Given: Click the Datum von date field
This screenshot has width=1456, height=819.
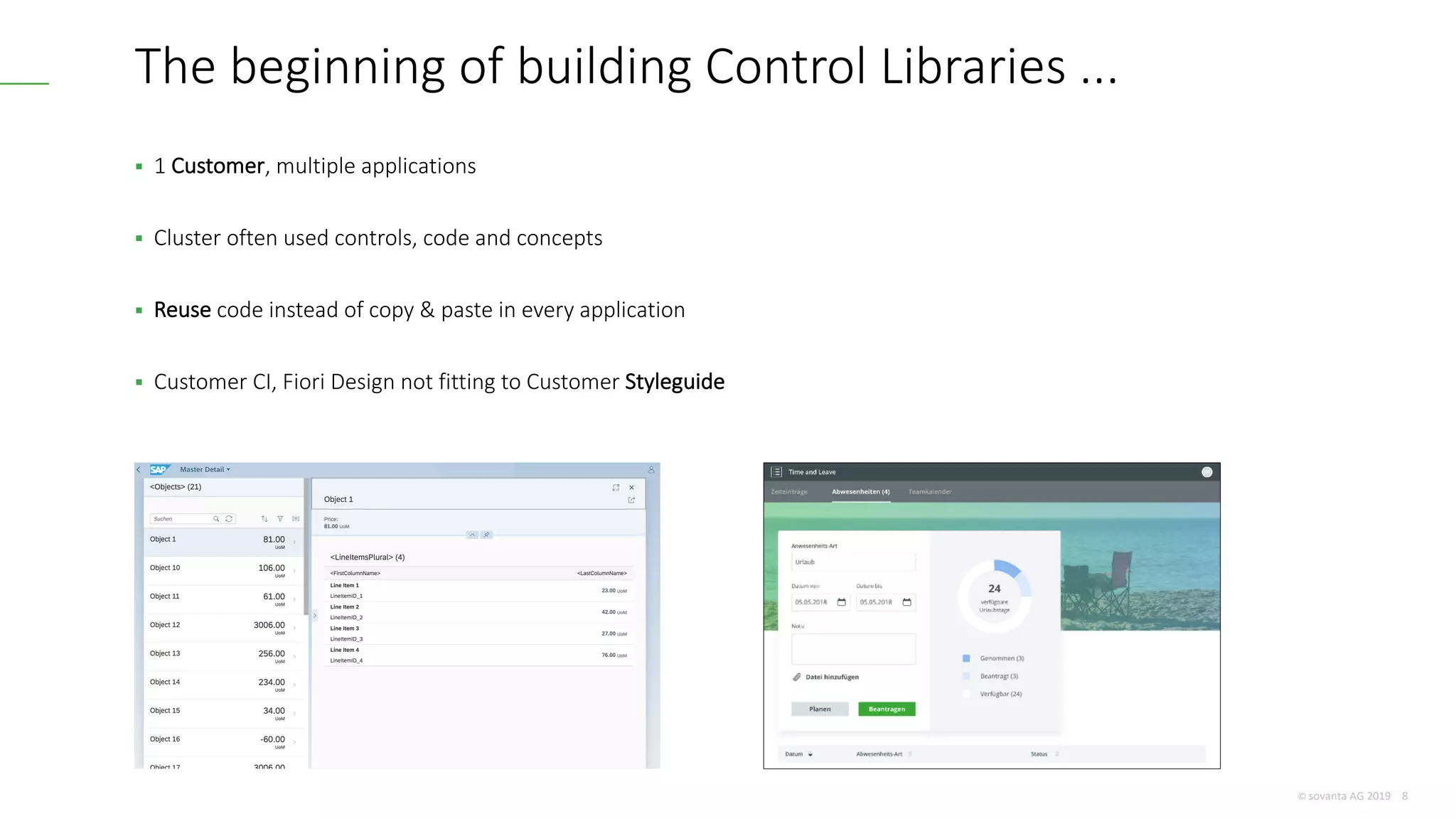Looking at the screenshot, I should (x=820, y=602).
